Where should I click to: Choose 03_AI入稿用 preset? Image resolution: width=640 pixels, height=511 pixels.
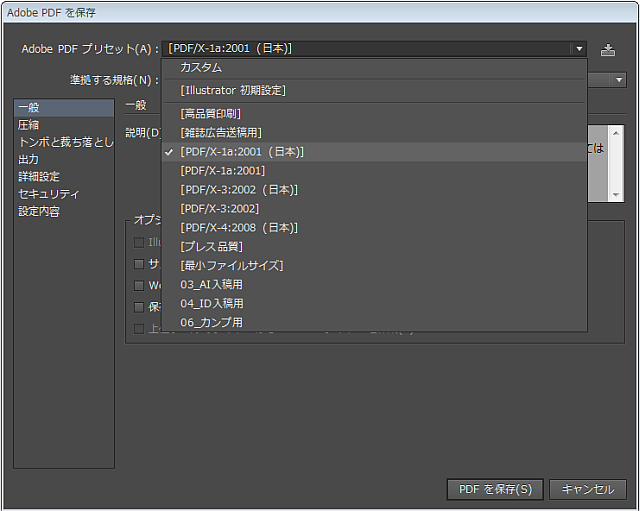(x=374, y=284)
